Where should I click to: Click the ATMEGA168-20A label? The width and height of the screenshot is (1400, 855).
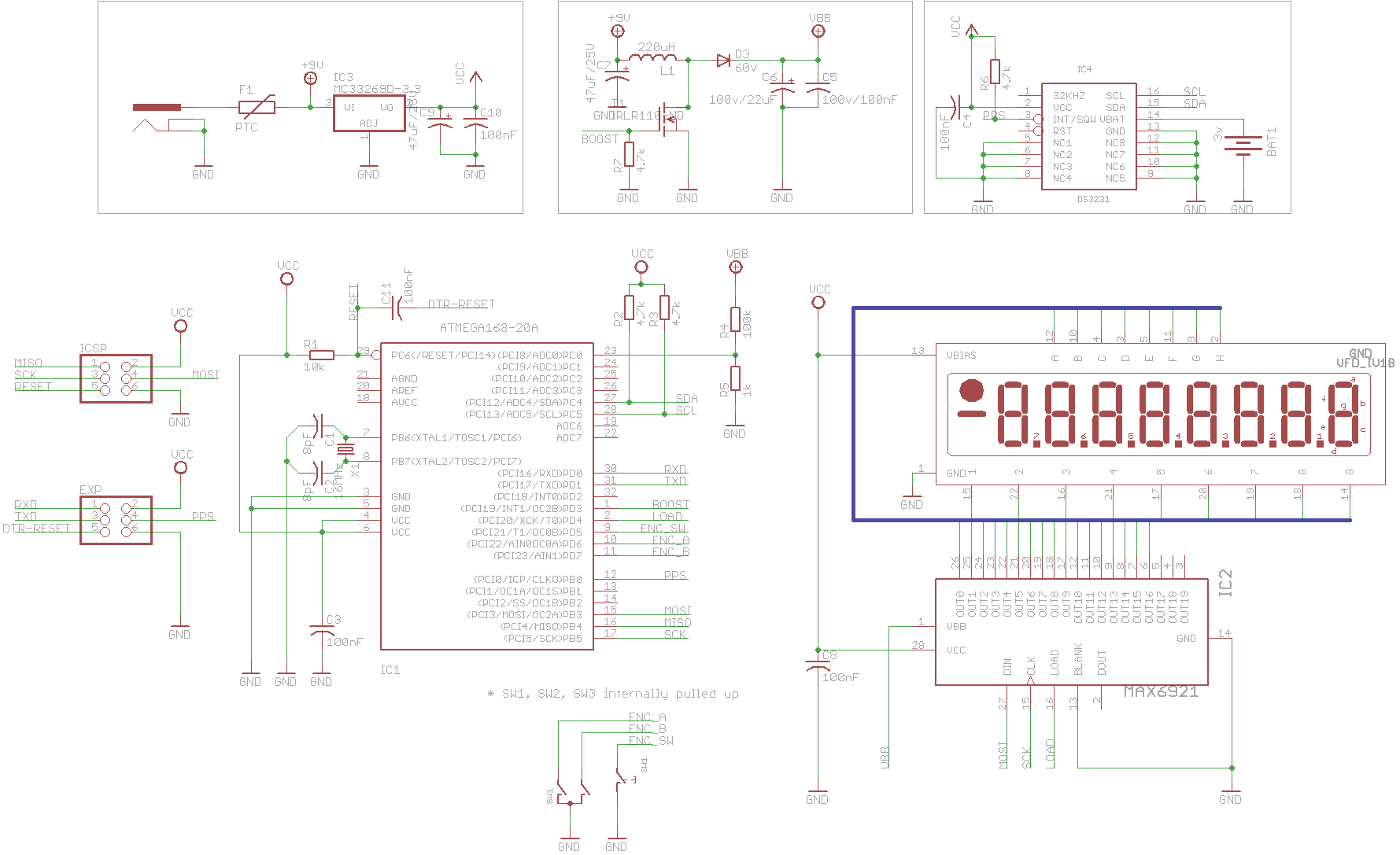click(489, 328)
